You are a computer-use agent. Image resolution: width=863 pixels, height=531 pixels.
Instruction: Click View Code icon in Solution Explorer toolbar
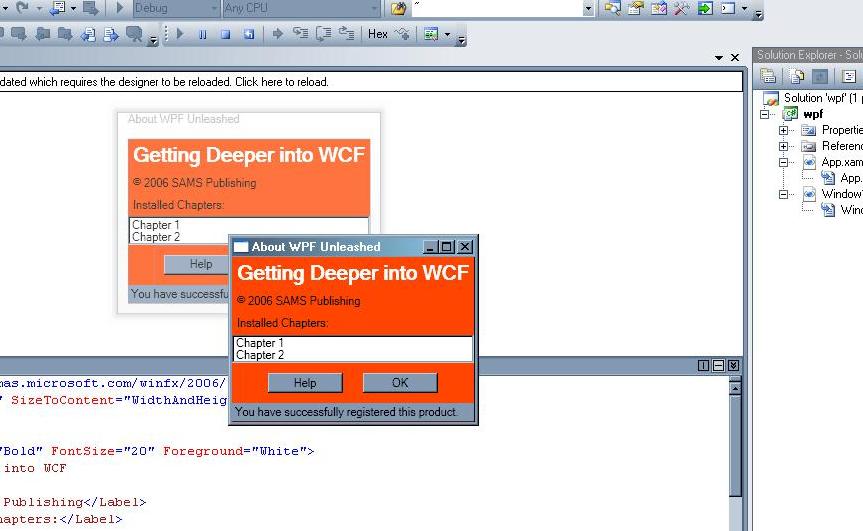[849, 76]
